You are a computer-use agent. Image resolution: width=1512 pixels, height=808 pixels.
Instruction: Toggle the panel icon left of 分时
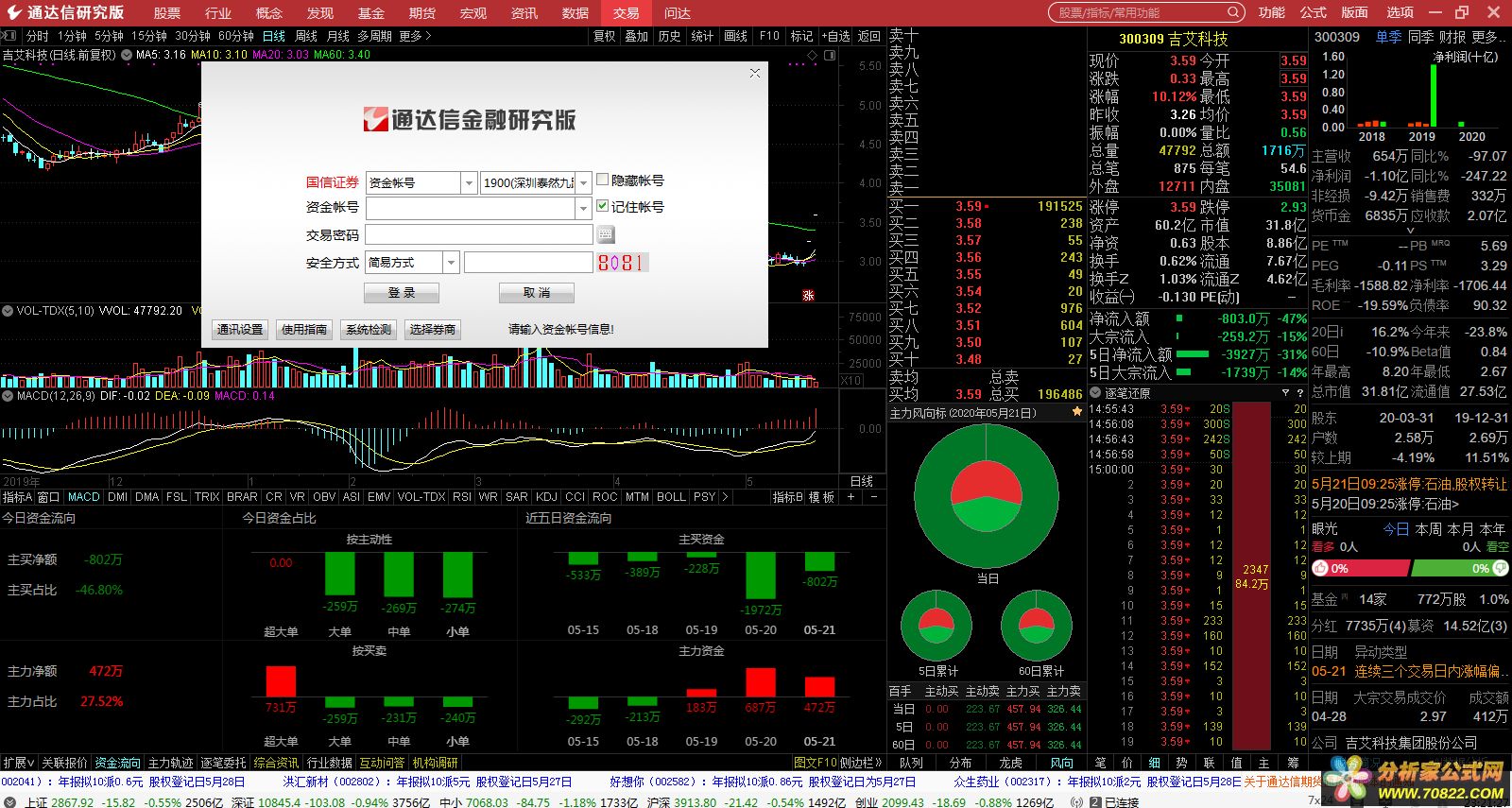10,36
